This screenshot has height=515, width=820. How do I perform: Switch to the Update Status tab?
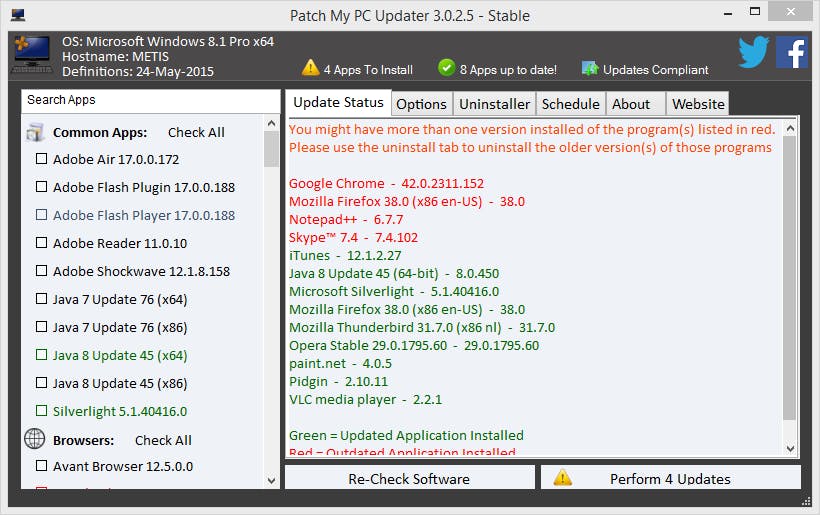(338, 102)
